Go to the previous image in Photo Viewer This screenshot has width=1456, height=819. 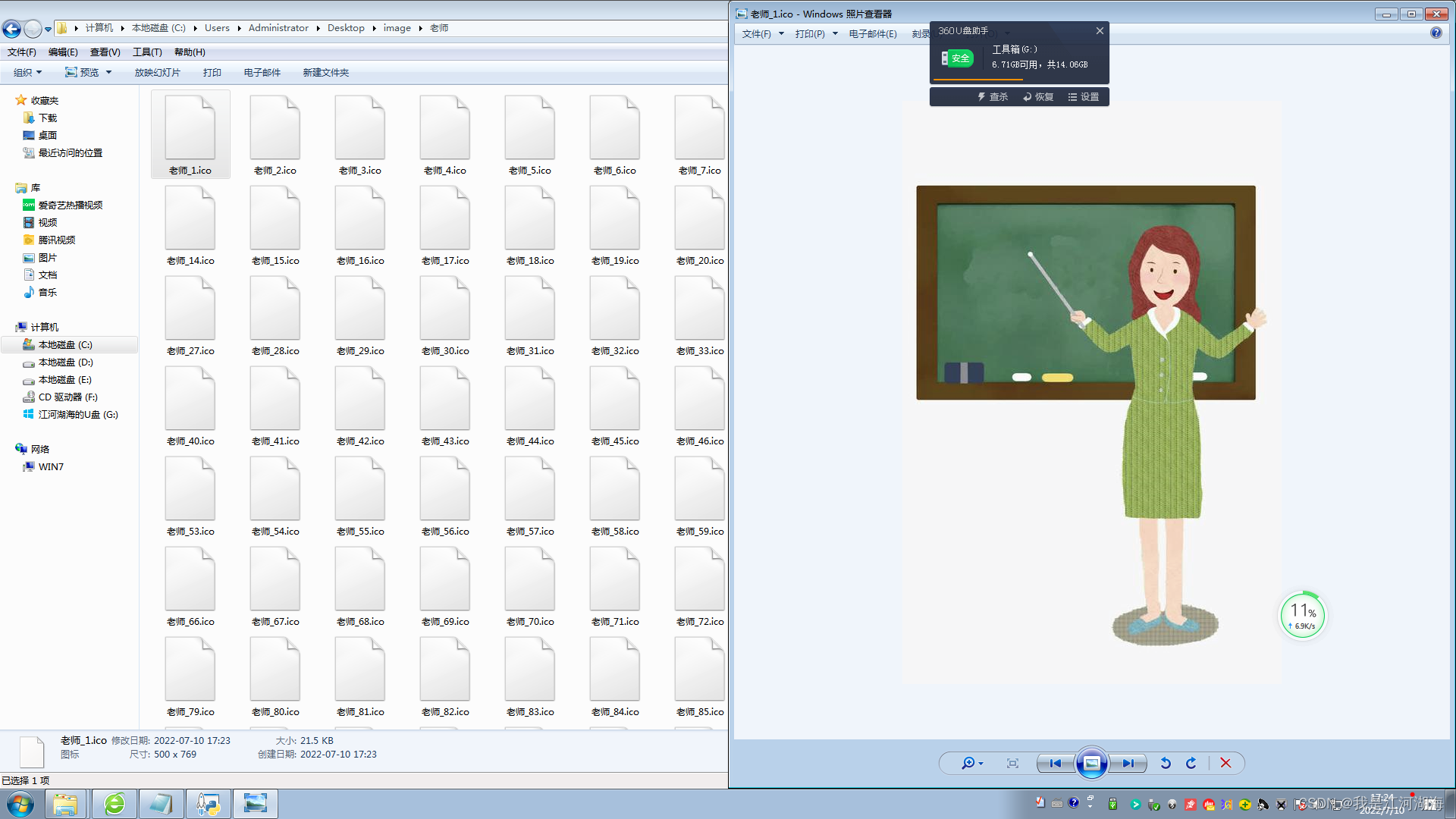(1055, 764)
